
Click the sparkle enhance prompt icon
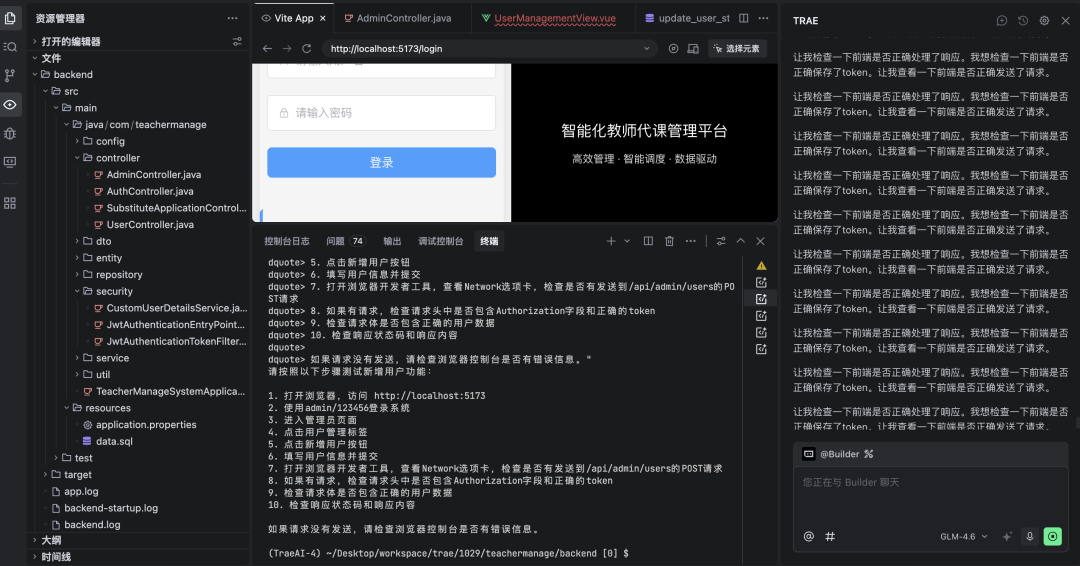coord(1007,536)
